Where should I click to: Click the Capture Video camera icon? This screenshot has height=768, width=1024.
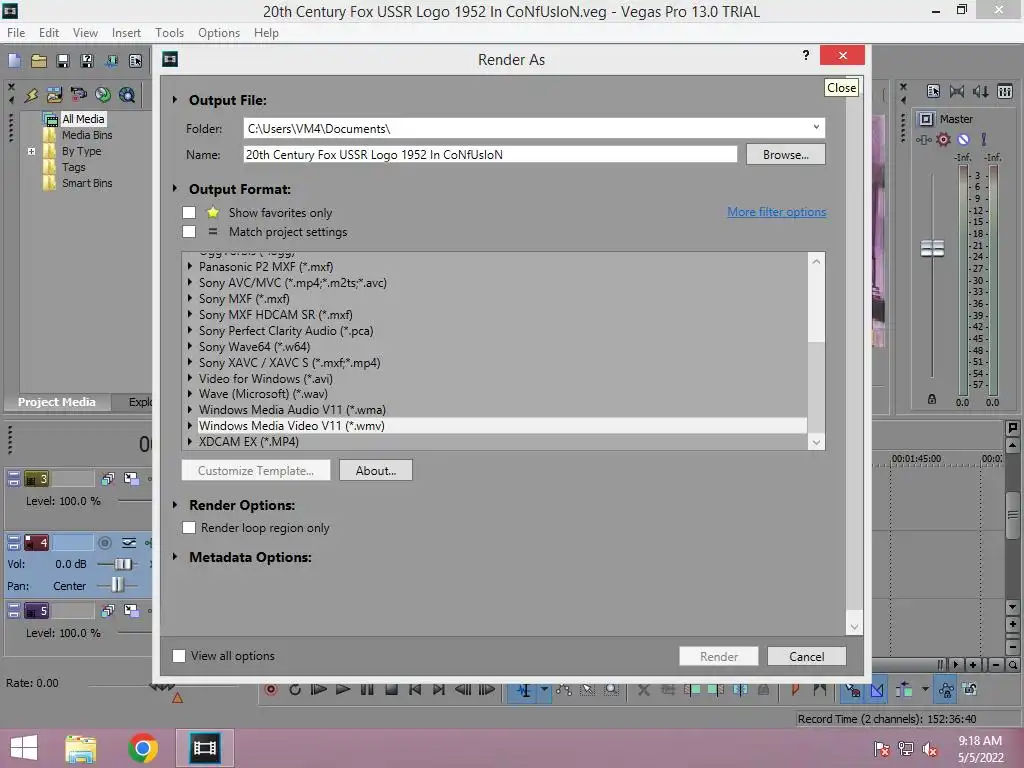coord(78,95)
